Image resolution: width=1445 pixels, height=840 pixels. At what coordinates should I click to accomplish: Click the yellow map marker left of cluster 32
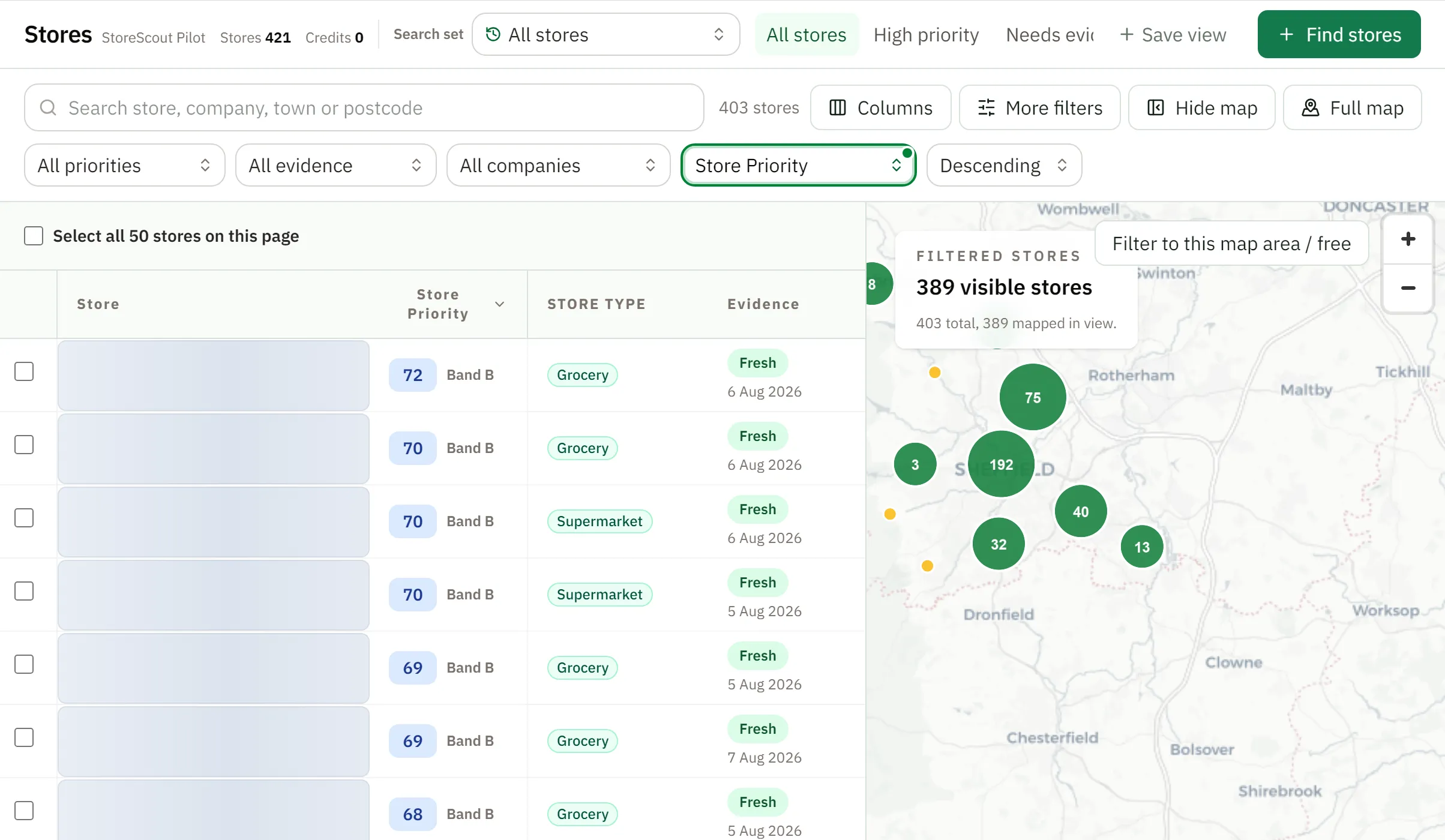(927, 566)
